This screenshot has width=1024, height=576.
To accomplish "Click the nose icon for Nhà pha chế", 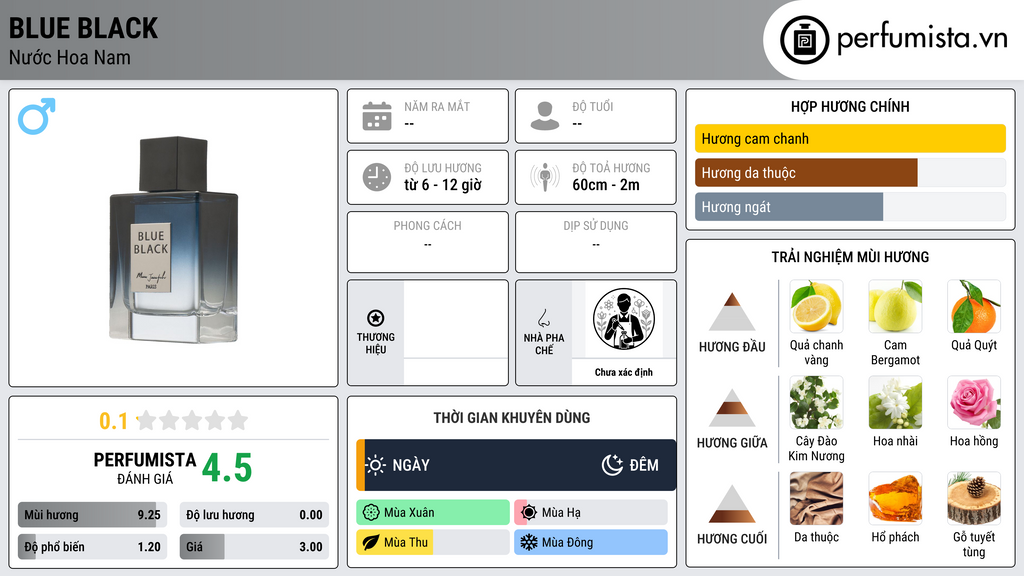I will [543, 318].
